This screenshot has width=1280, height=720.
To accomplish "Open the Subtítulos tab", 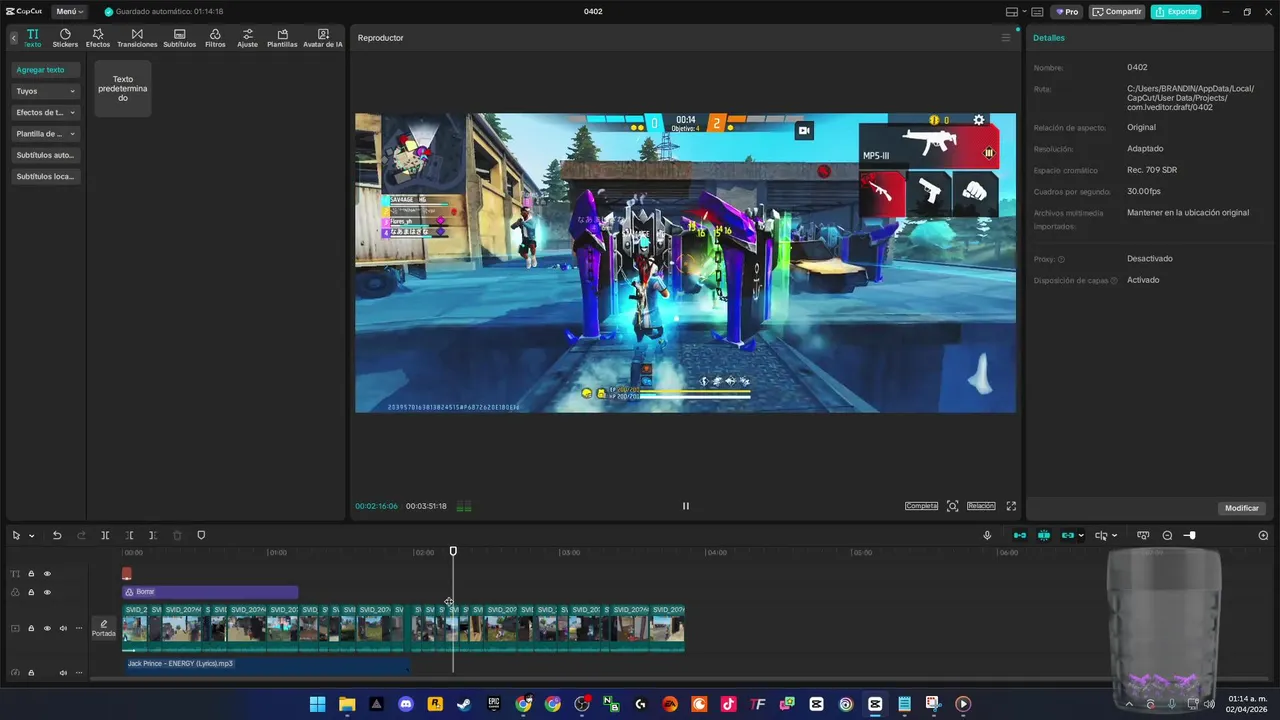I will (x=180, y=38).
